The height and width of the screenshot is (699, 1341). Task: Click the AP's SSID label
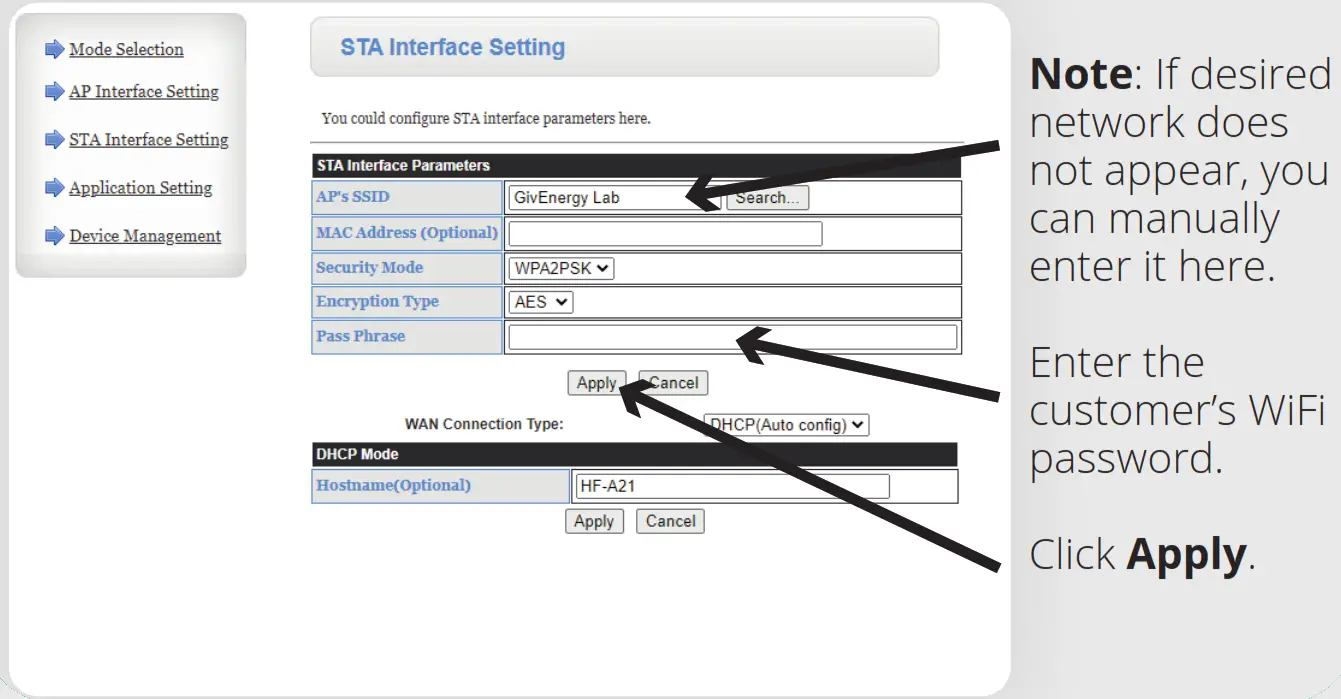point(353,197)
